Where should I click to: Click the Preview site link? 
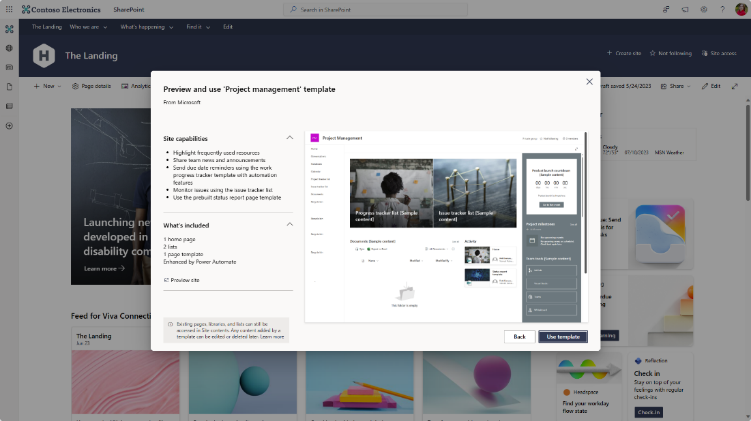coord(182,280)
